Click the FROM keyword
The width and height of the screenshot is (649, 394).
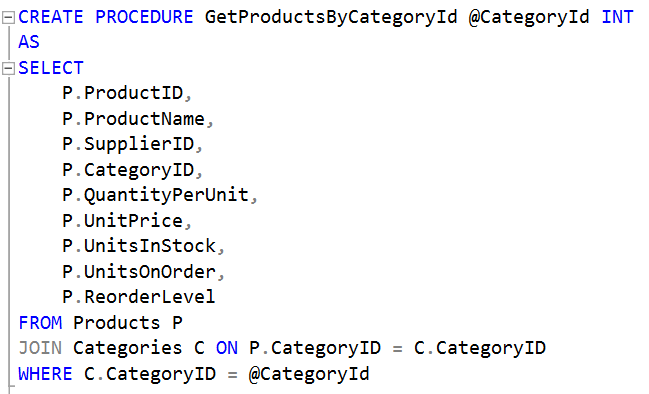[40, 323]
